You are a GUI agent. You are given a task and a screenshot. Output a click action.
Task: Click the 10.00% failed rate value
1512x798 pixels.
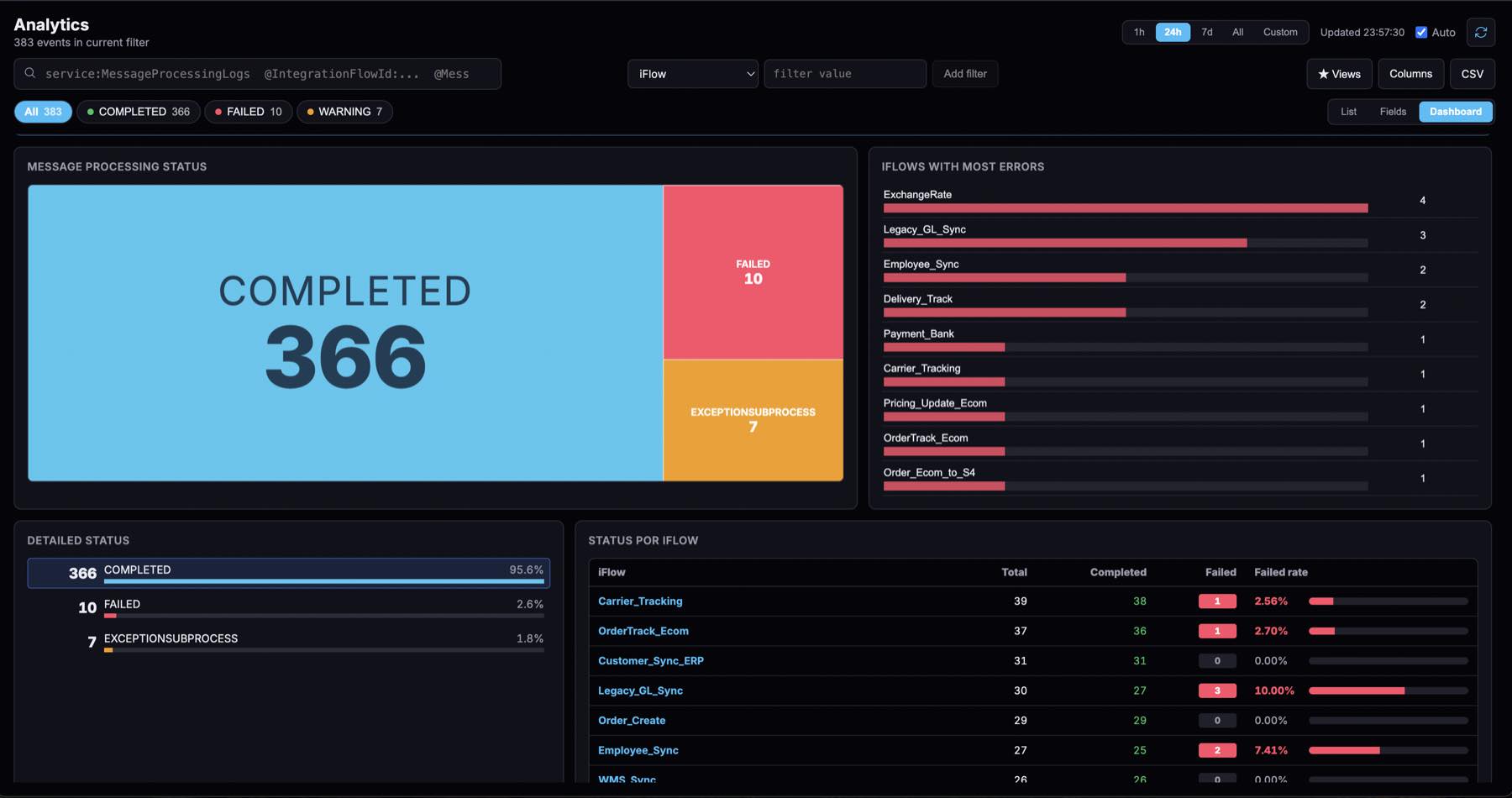[1274, 690]
